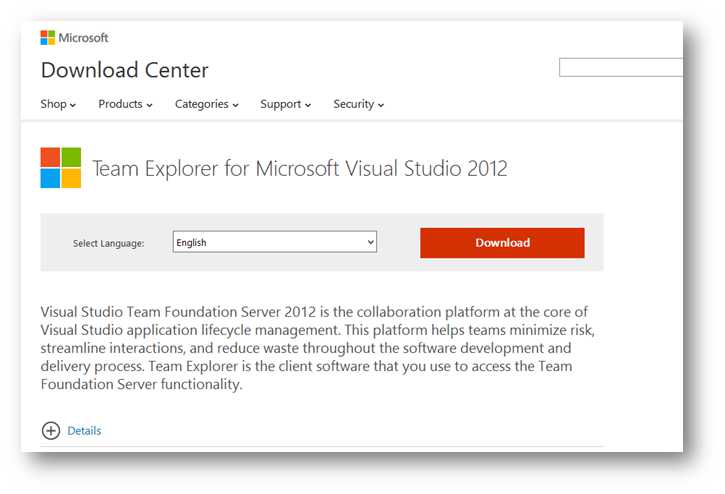Click the Microsoft logo in the header
This screenshot has width=725, height=494.
point(74,38)
